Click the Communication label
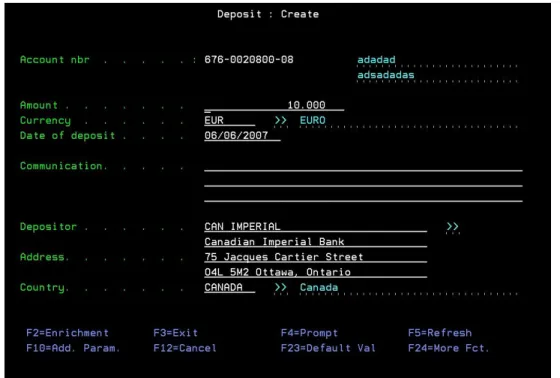This screenshot has width=560, height=378. [x=61, y=166]
